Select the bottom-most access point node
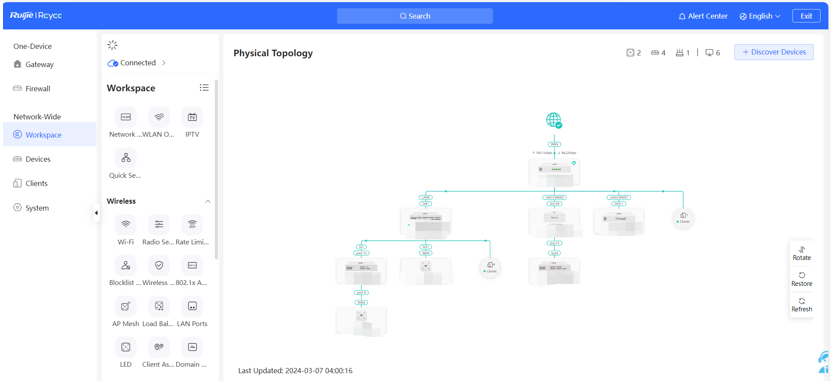This screenshot has height=385, width=831. [x=361, y=320]
